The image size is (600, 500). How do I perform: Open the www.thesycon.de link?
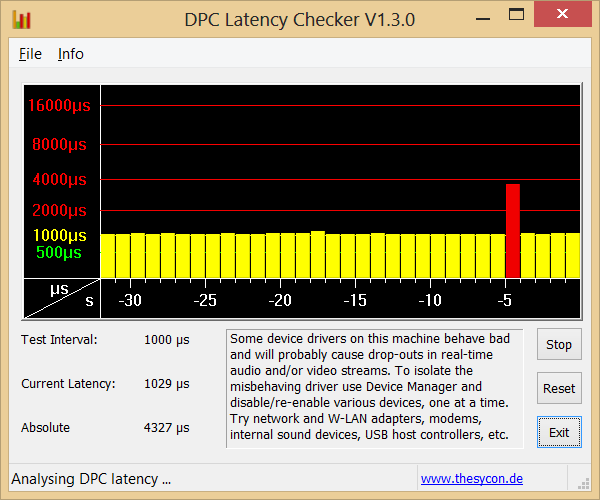click(x=472, y=479)
